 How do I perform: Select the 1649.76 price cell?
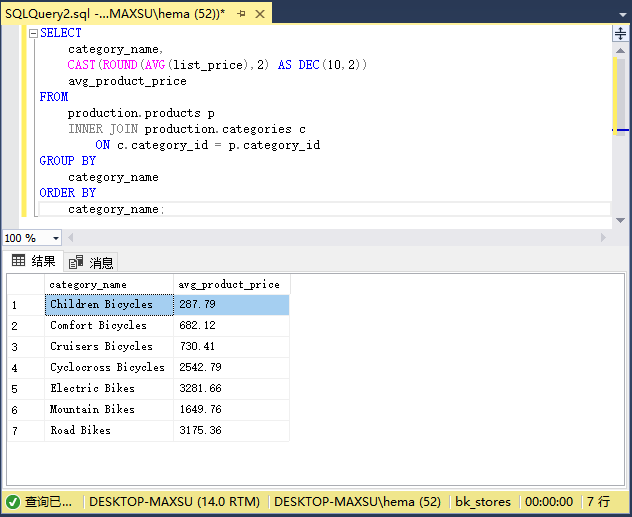pyautogui.click(x=231, y=409)
